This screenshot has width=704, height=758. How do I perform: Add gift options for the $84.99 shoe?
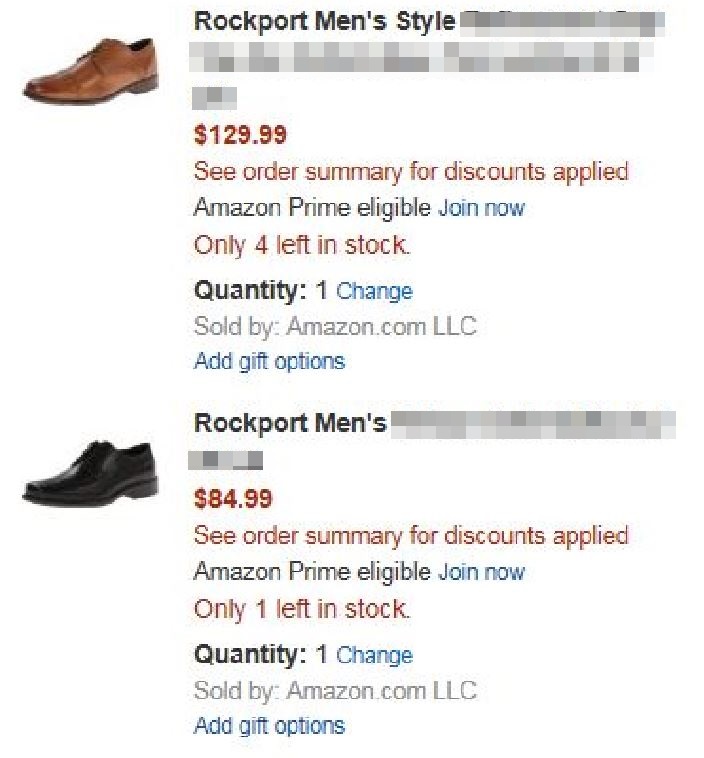coord(269,725)
